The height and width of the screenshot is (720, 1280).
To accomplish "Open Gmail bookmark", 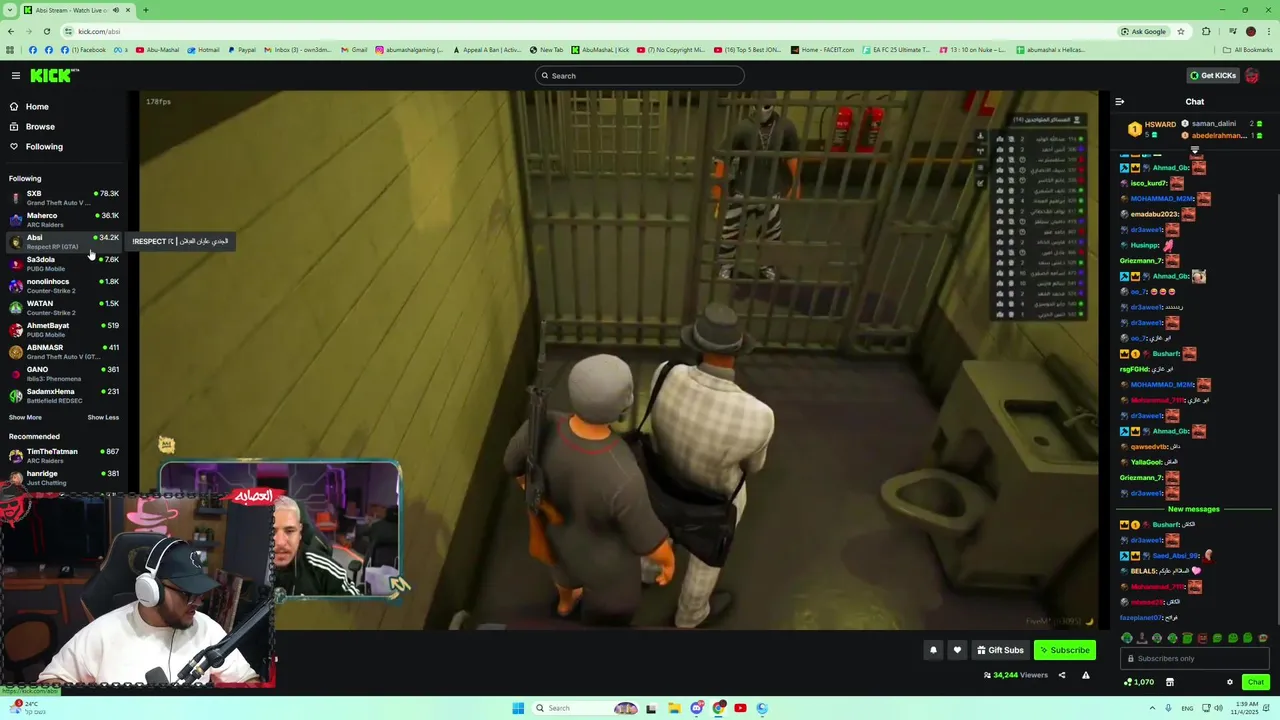I will pyautogui.click(x=354, y=50).
